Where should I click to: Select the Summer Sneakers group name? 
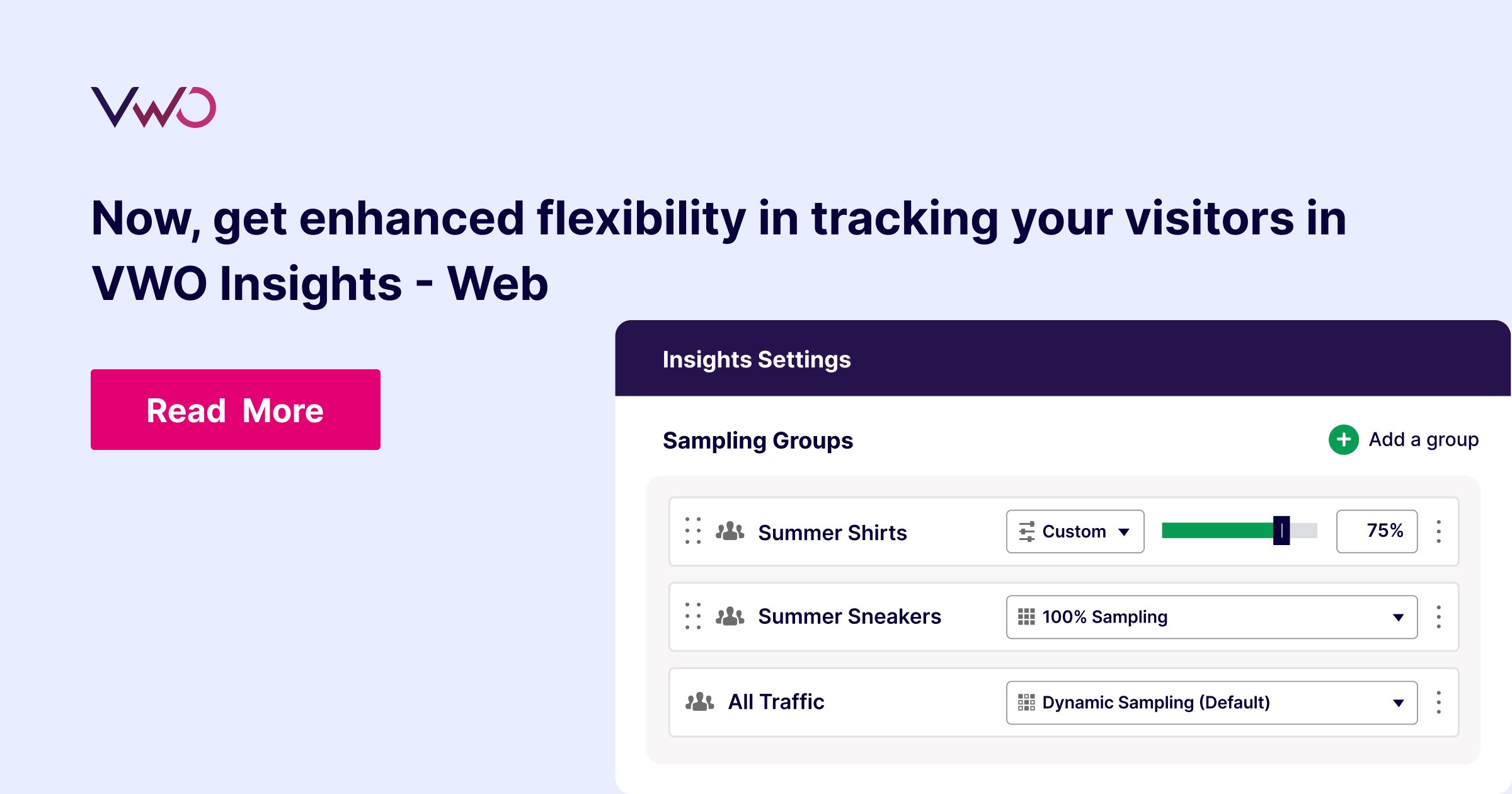(849, 616)
